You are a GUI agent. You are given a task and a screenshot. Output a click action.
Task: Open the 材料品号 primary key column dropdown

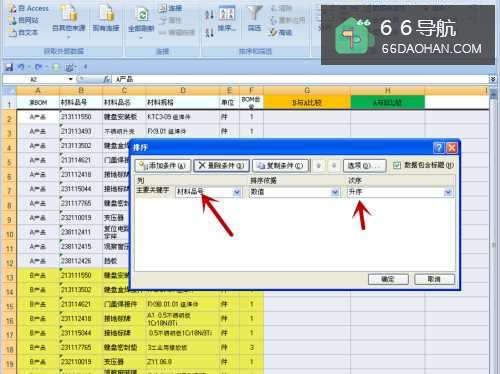(x=237, y=192)
